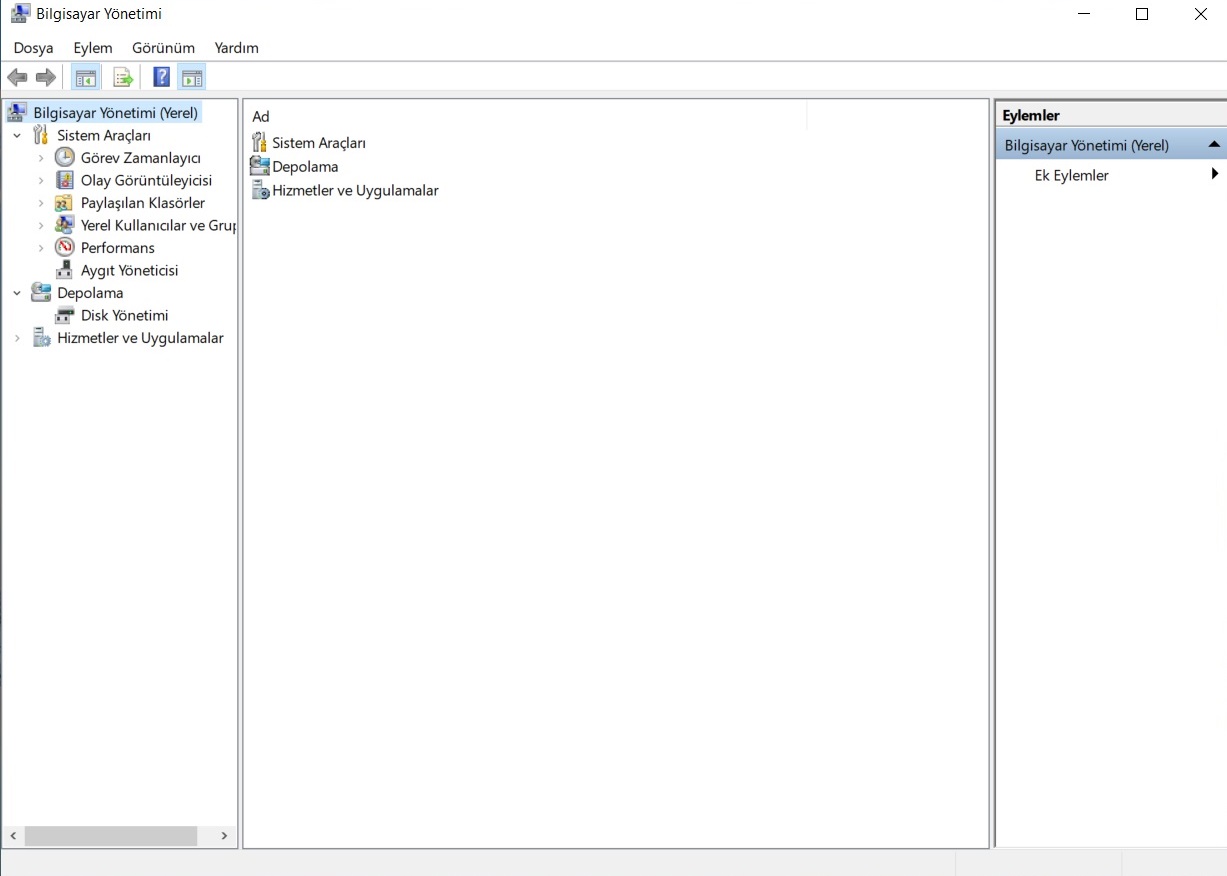Click the Olay Görüntüleyicisi icon in tree
This screenshot has height=876, width=1227.
point(65,180)
